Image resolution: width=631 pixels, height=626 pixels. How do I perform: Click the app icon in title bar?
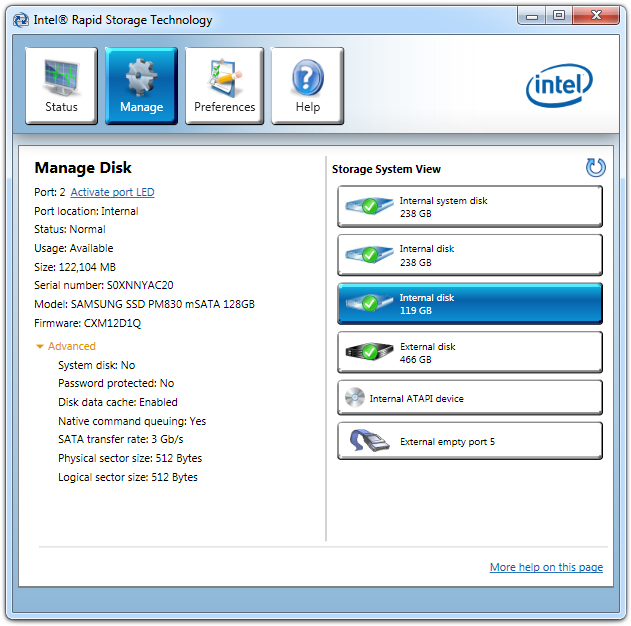(x=21, y=20)
